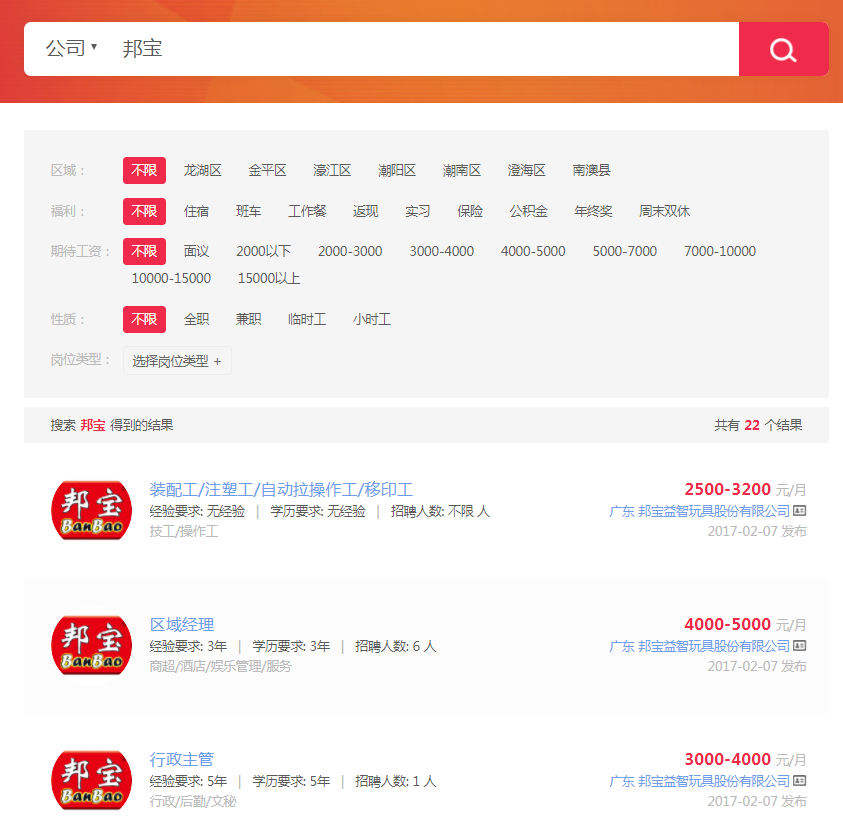Select the 3000-4000 salary filter option
The width and height of the screenshot is (843, 839).
(x=441, y=252)
